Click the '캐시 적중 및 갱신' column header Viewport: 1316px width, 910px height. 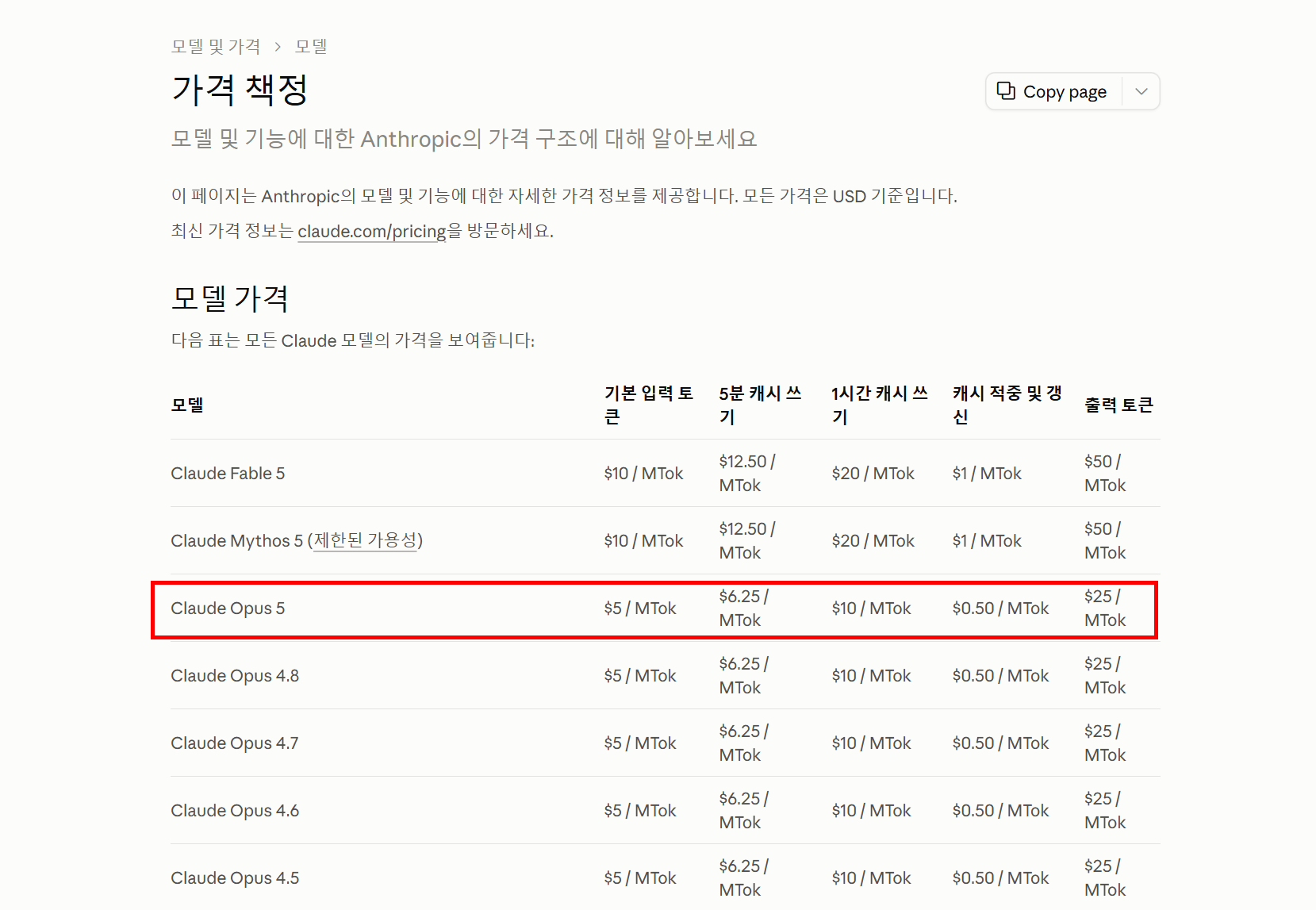[1007, 405]
